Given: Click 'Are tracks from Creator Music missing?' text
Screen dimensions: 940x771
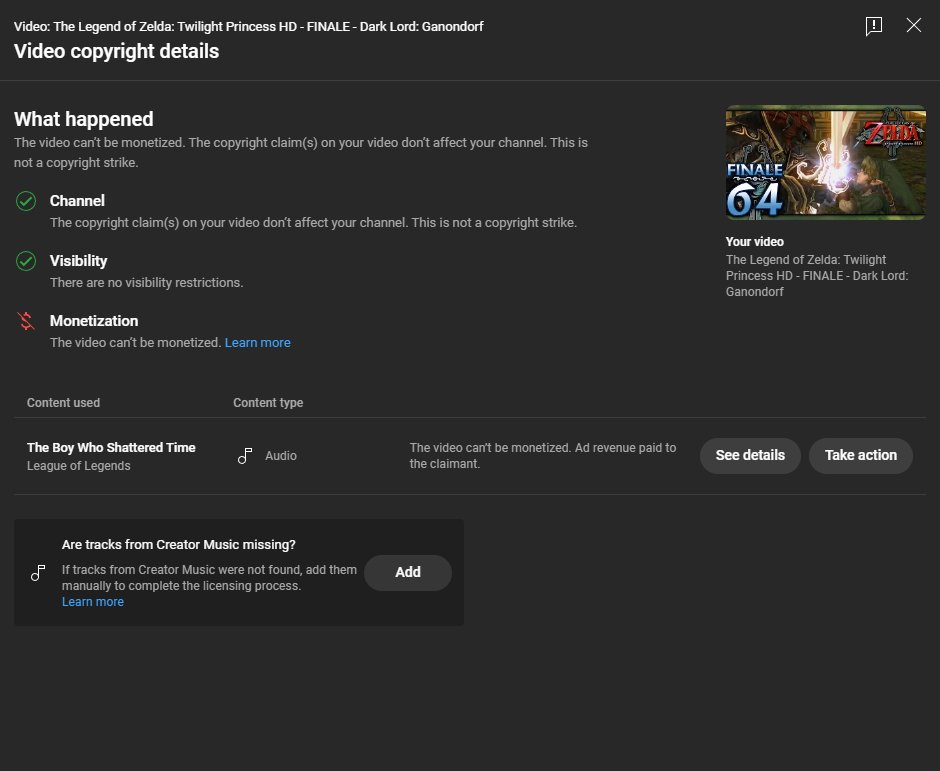Looking at the screenshot, I should (179, 544).
